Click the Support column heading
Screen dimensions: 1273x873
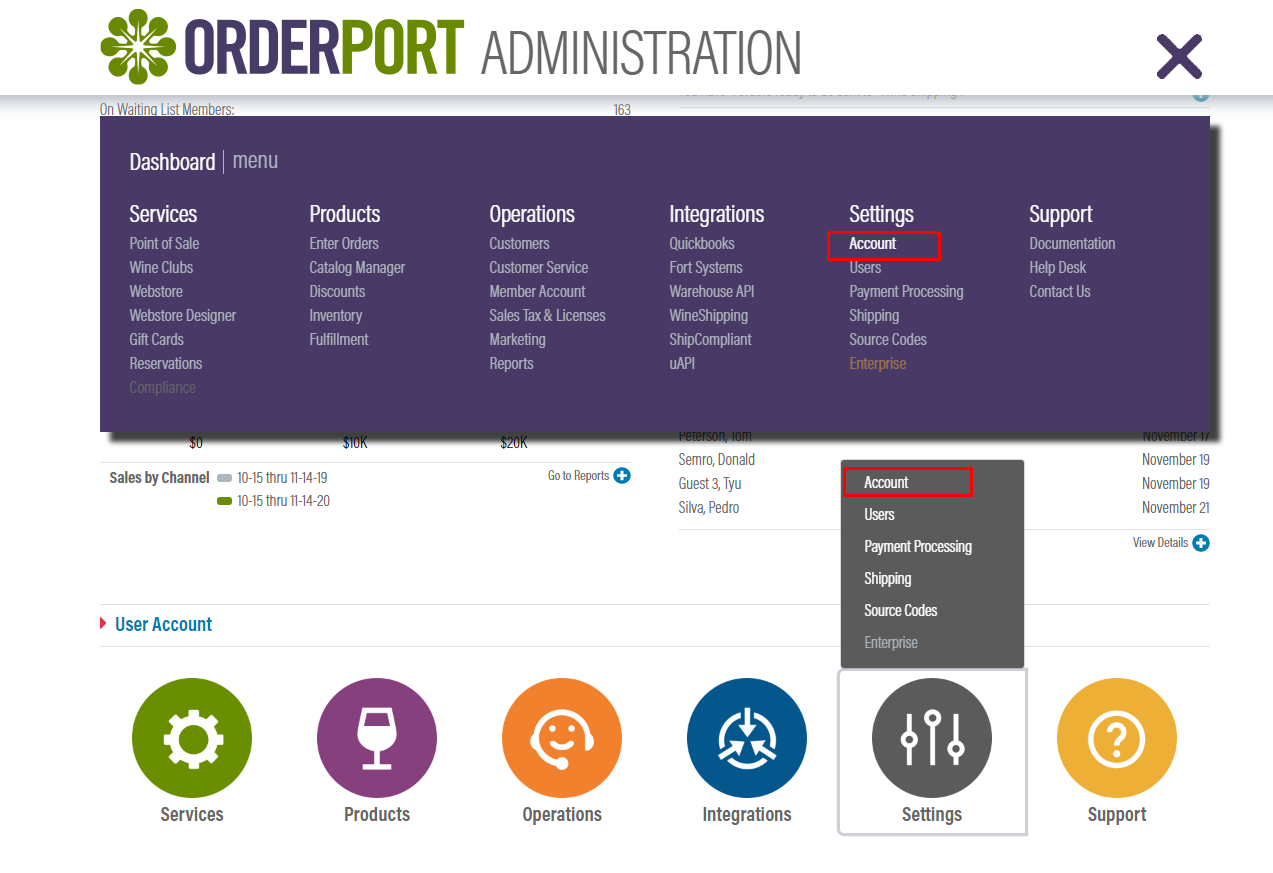[1061, 214]
